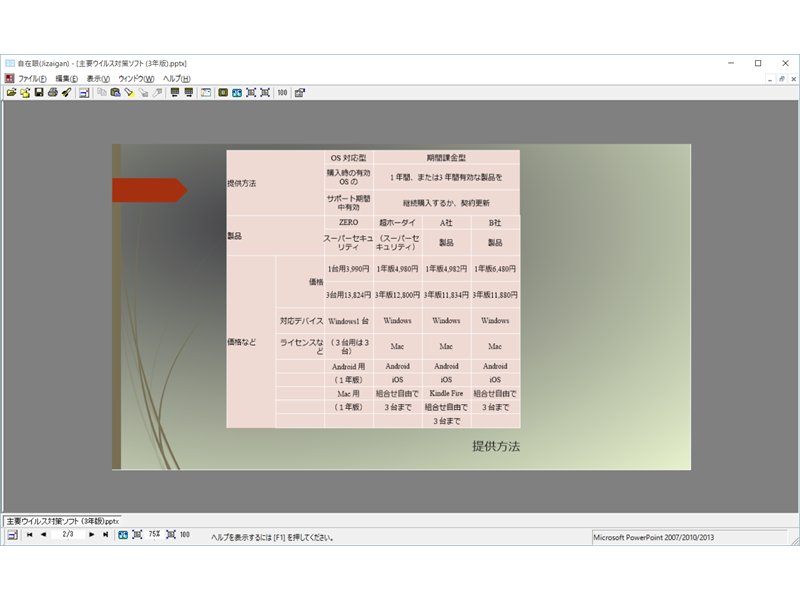800x600 pixels.
Task: Click the save floppy disk icon
Action: coord(38,92)
